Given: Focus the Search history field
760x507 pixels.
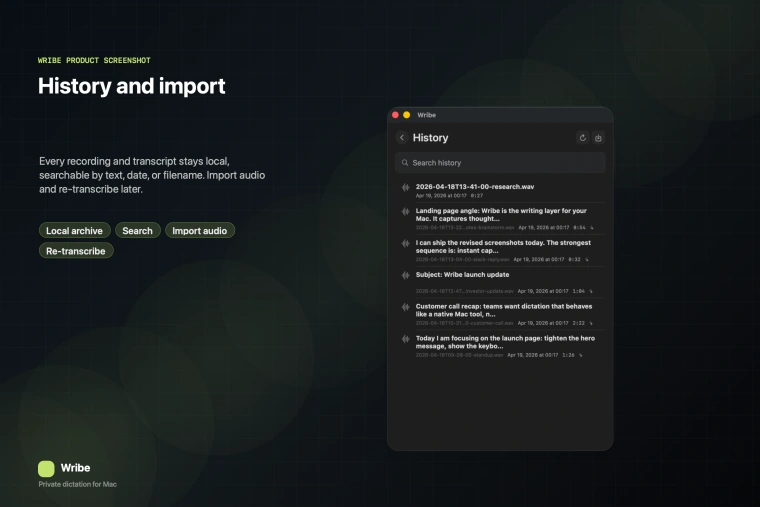Looking at the screenshot, I should coord(500,163).
